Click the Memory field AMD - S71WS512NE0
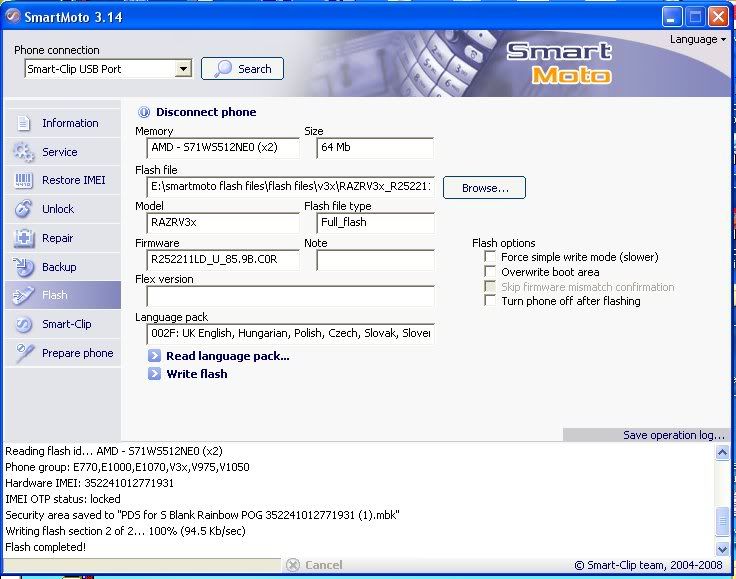The image size is (736, 579). (223, 148)
